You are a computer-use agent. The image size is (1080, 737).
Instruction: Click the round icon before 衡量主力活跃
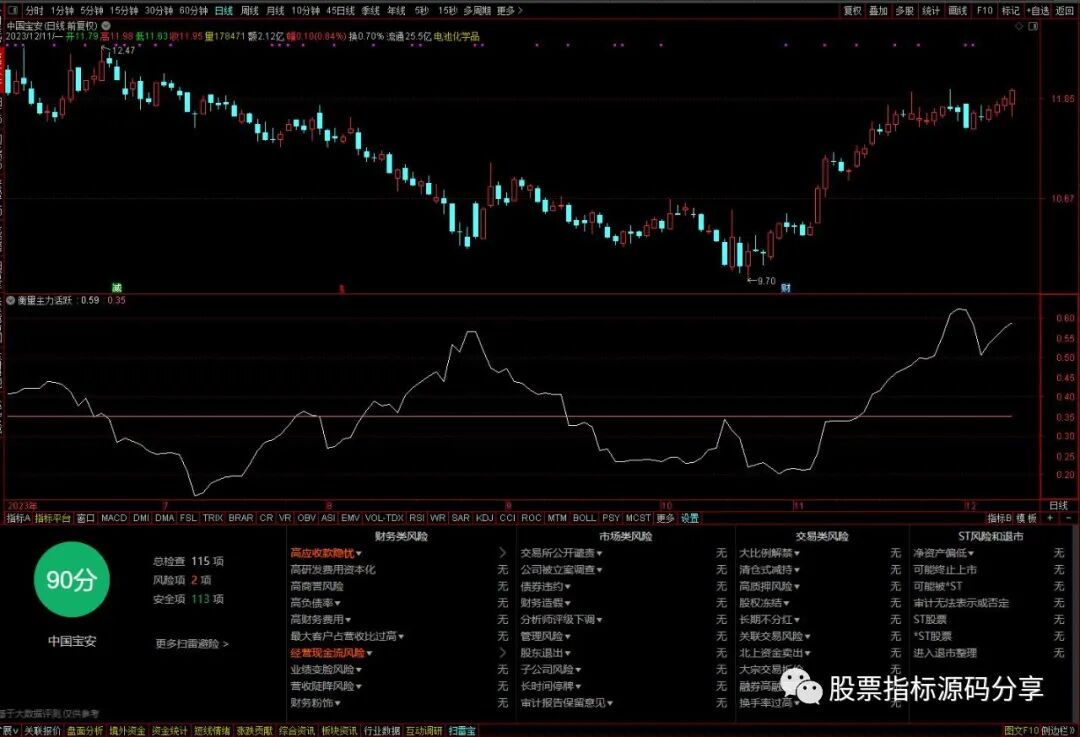10,300
